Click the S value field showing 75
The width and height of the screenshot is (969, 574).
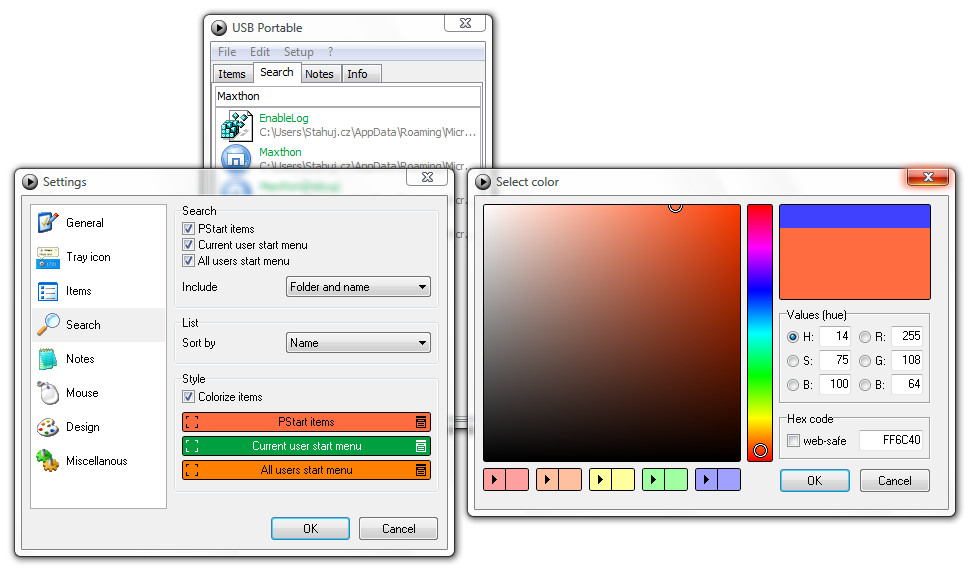coord(835,360)
